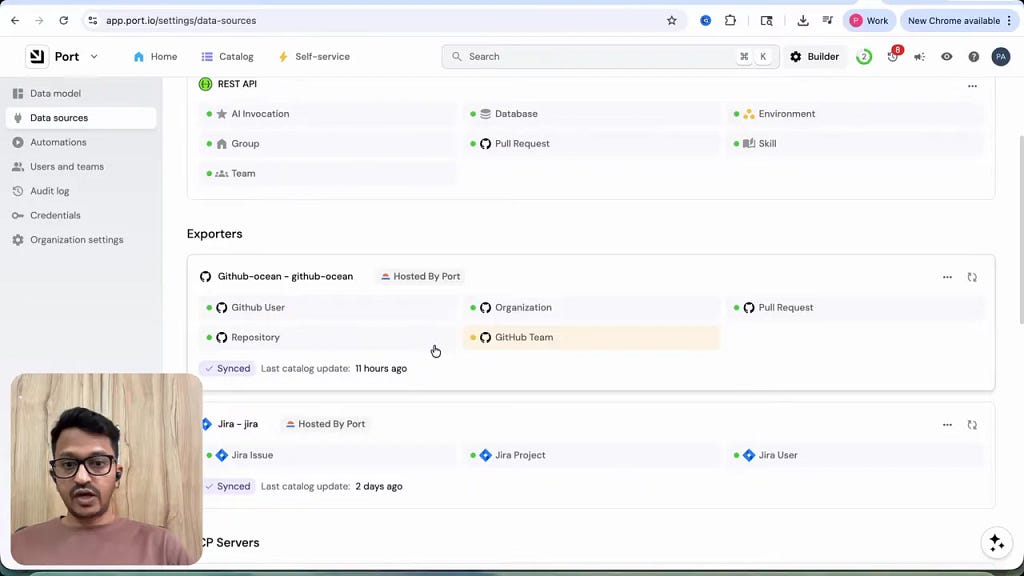Click Hosted By Port badge for Github-ocean
Screen dimensions: 1024x576
[x=421, y=276]
